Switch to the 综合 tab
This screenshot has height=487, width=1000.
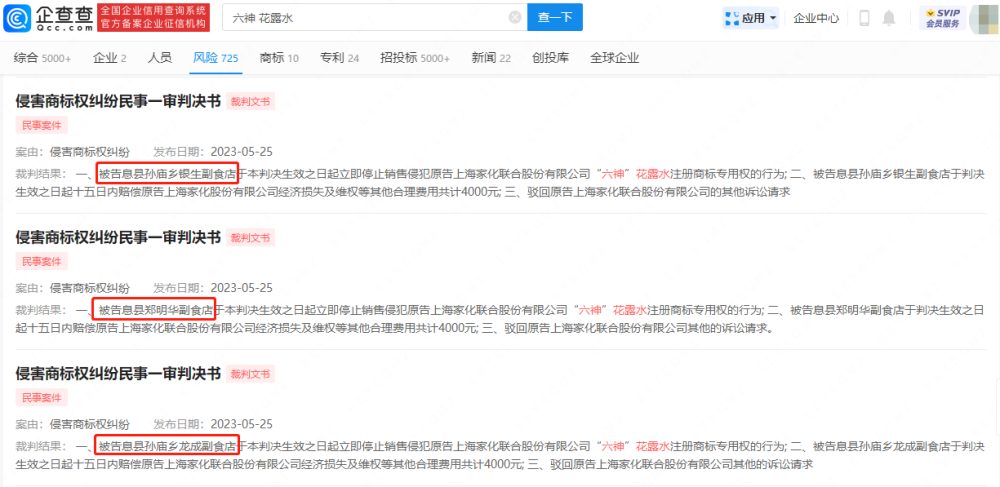coord(43,58)
